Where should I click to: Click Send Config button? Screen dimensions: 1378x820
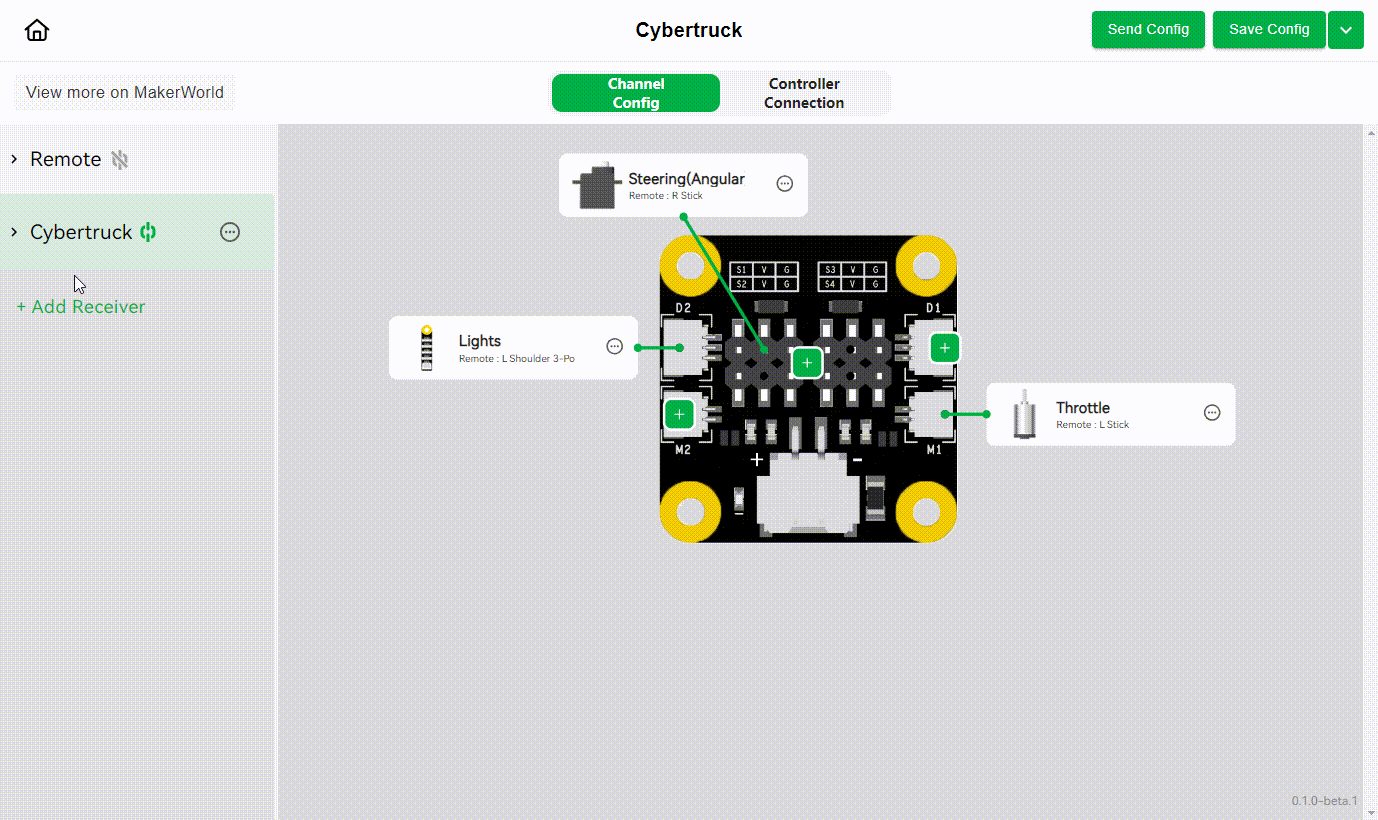1148,30
